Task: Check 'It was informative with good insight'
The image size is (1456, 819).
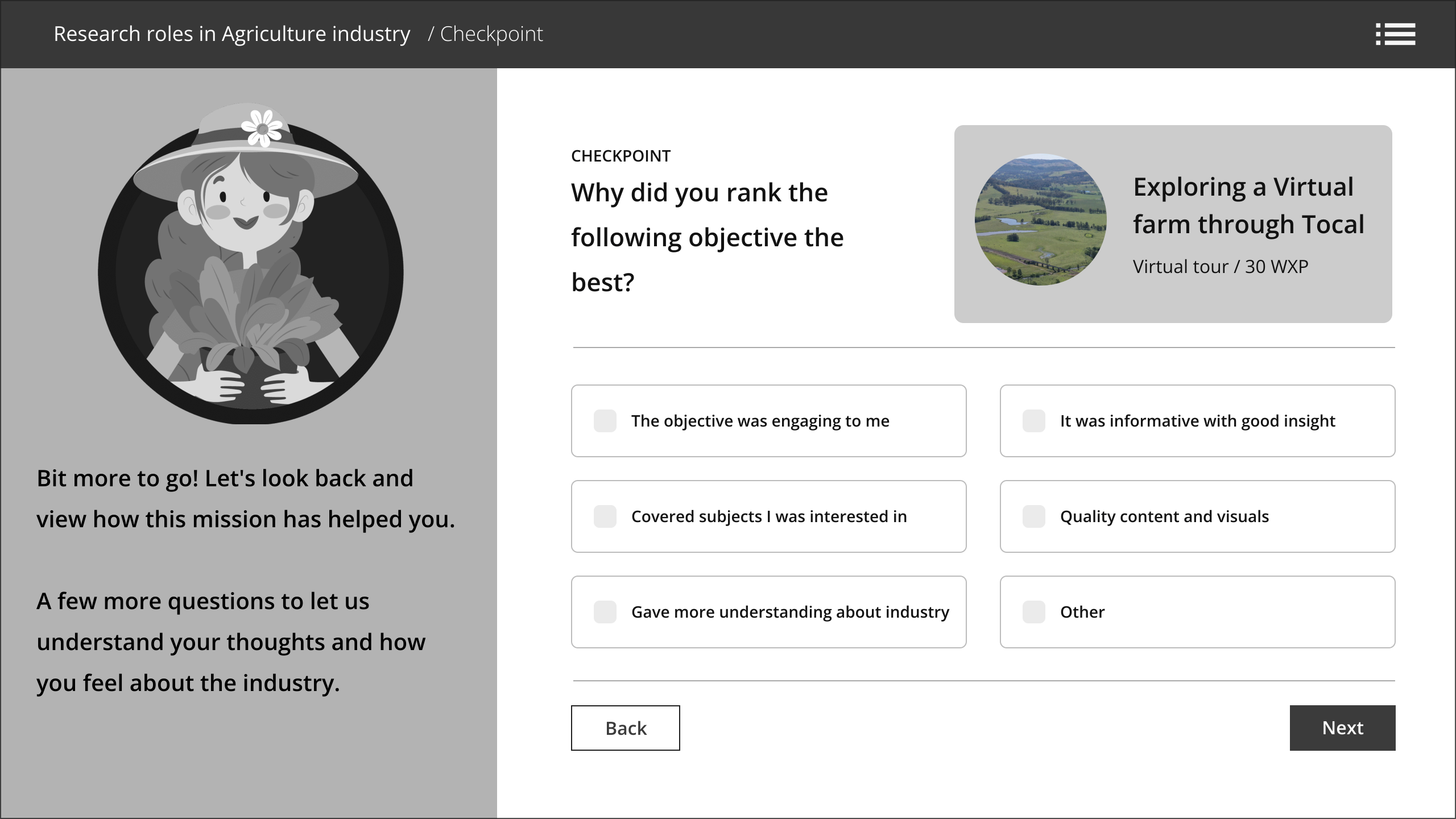Action: (1033, 421)
